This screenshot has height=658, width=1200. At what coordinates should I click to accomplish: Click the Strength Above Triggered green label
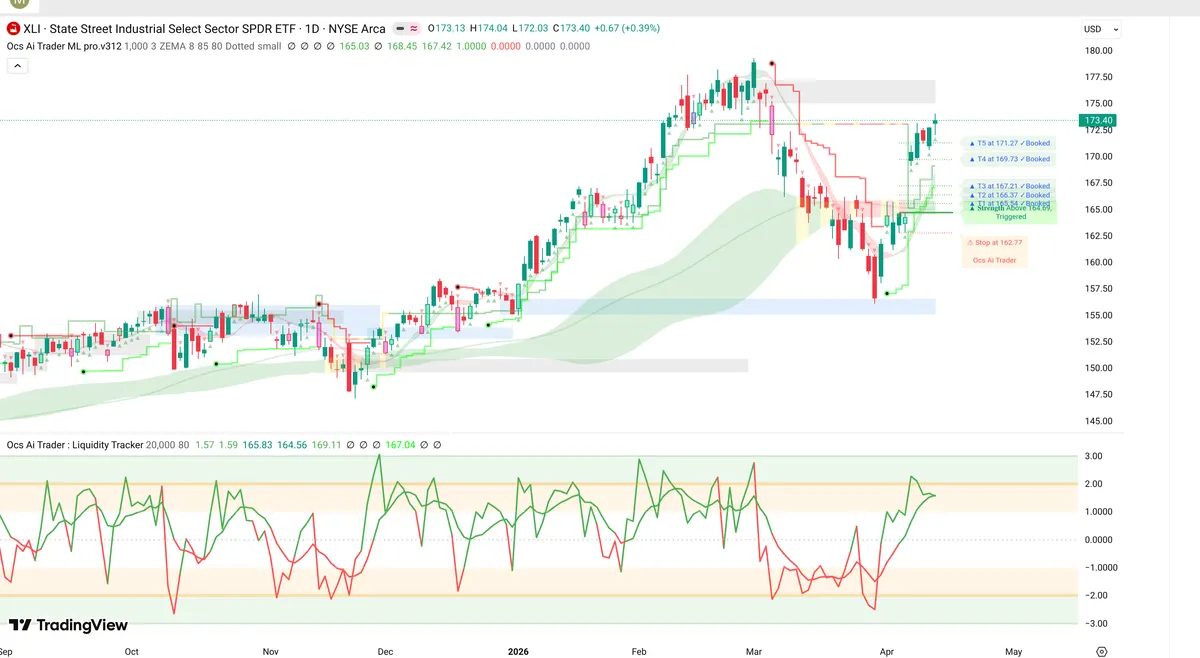[x=1009, y=212]
